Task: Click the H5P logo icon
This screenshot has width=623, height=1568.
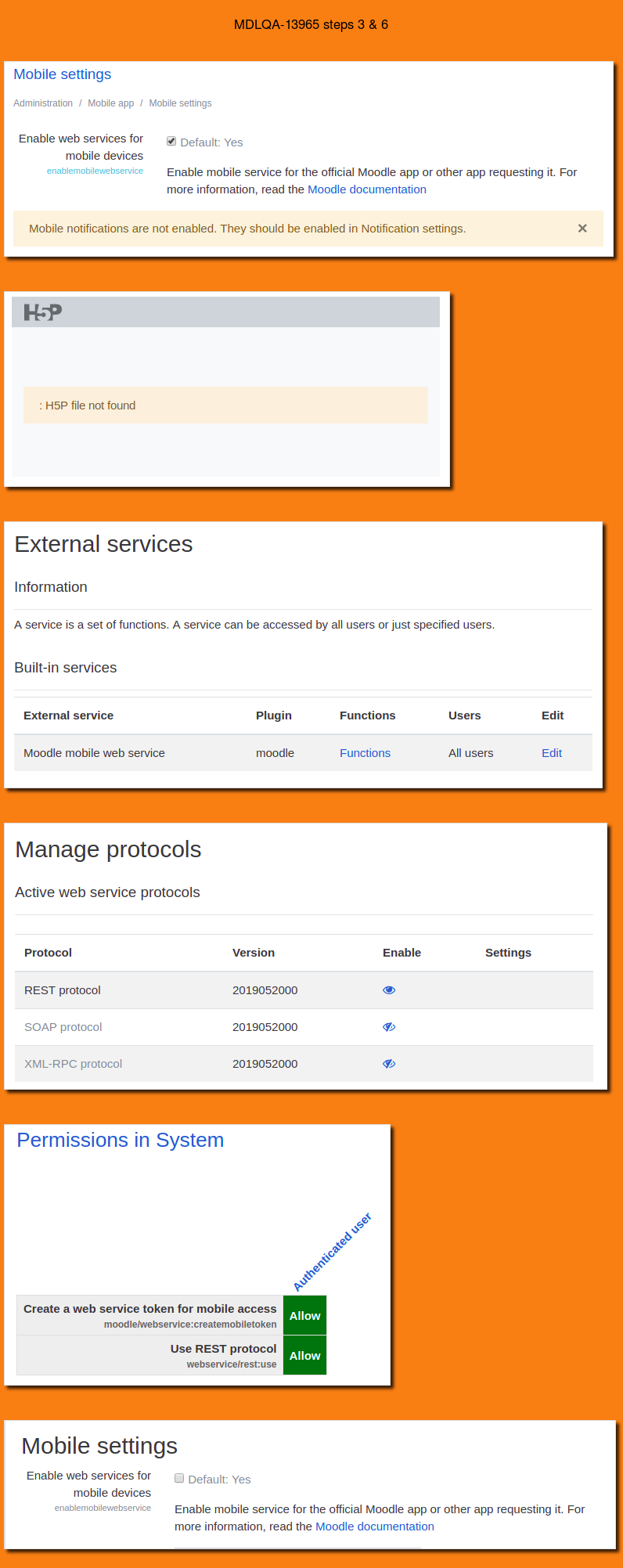Action: (42, 312)
